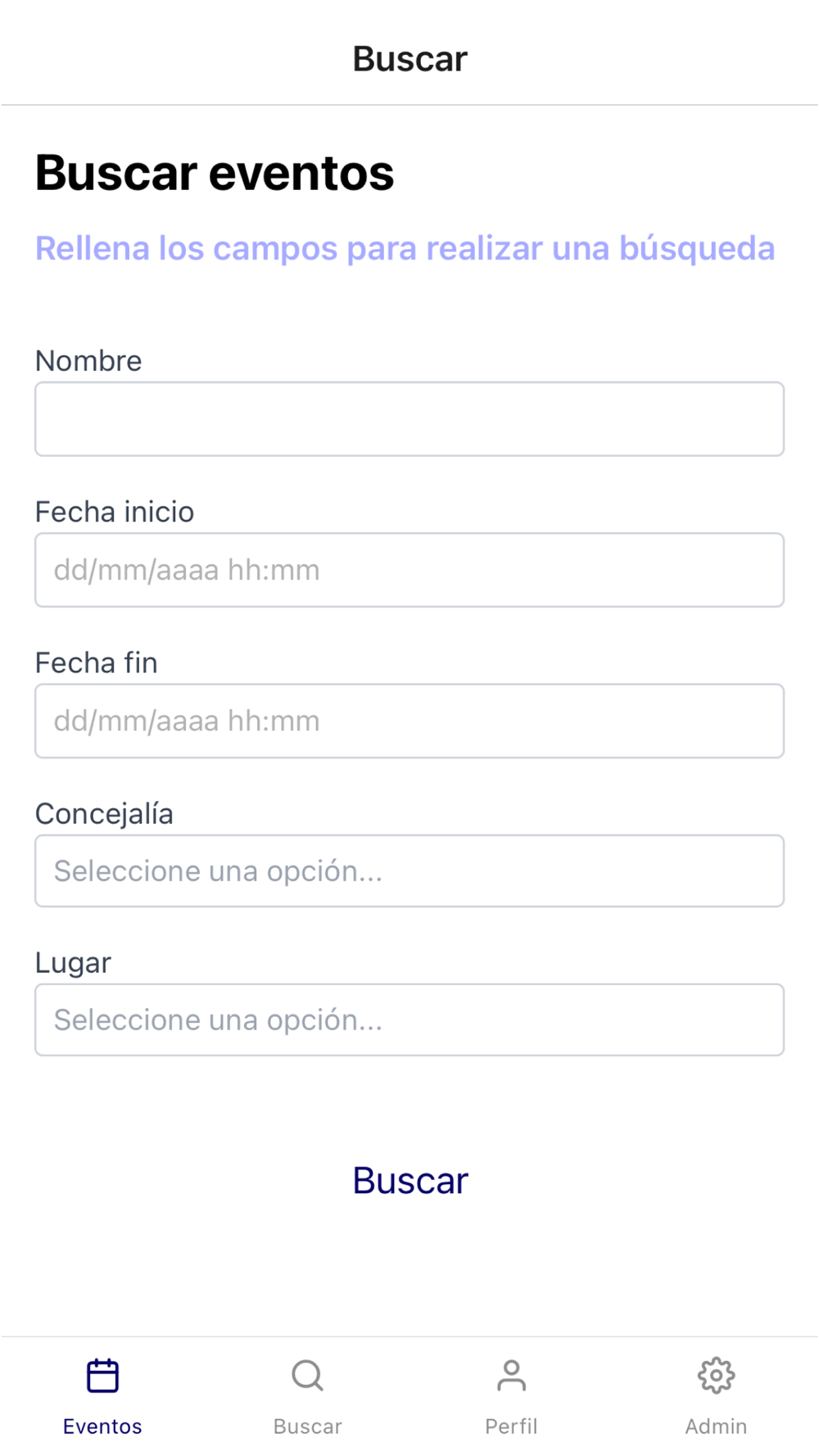Click the Fecha inicio date field
This screenshot has height=1456, width=819.
click(409, 570)
